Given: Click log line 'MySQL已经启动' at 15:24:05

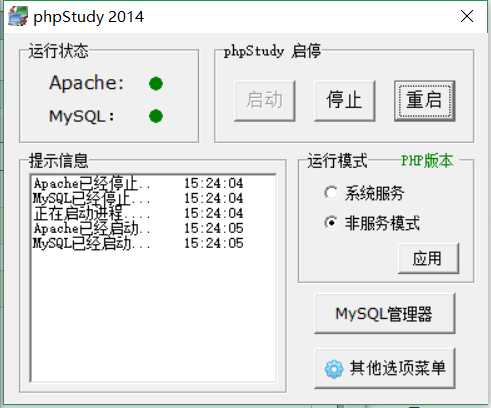Looking at the screenshot, I should click(138, 243).
